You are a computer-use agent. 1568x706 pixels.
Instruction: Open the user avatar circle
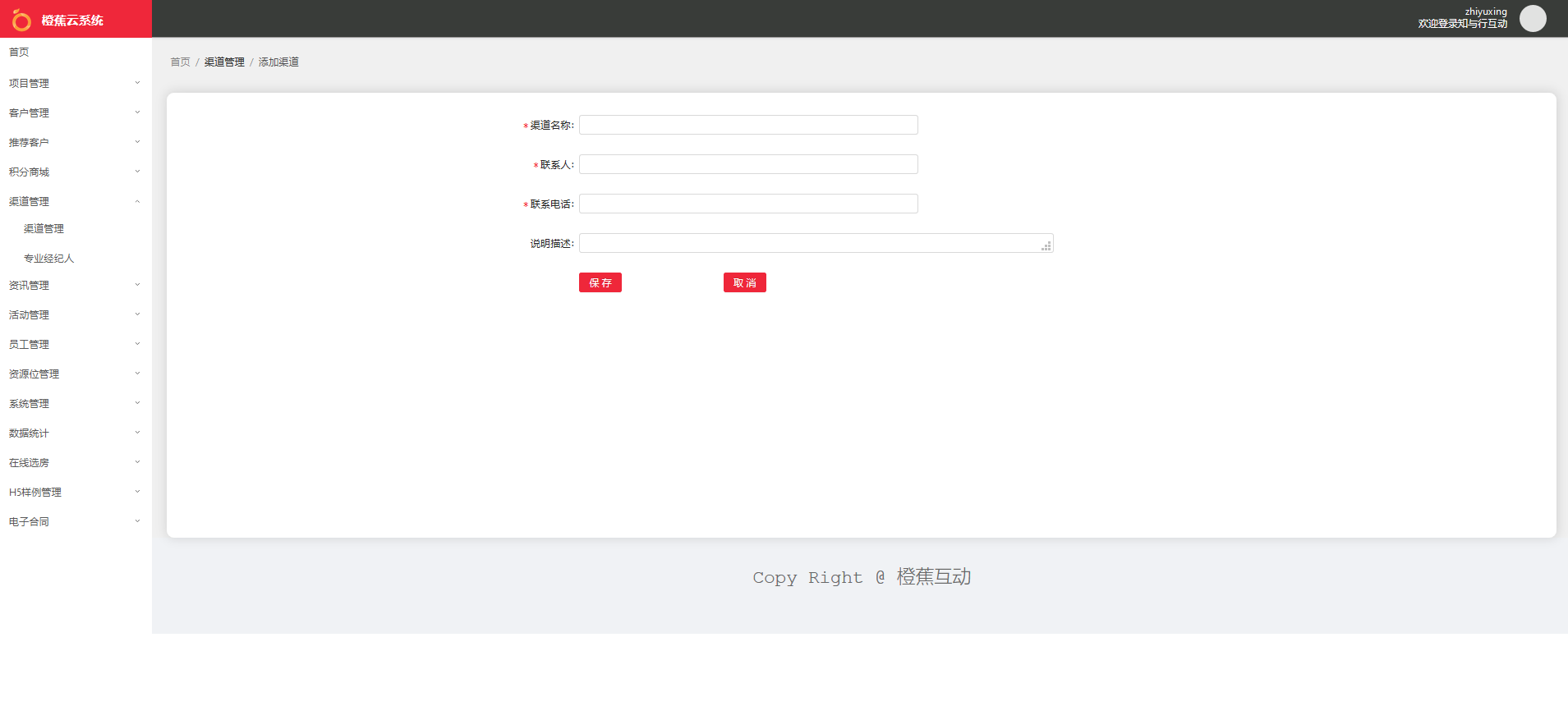[1533, 18]
